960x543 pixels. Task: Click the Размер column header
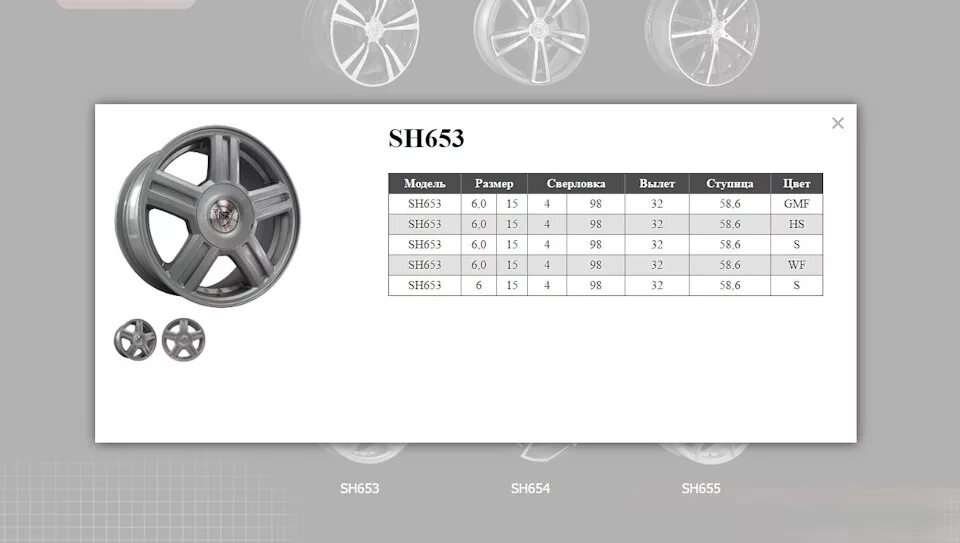pyautogui.click(x=494, y=184)
